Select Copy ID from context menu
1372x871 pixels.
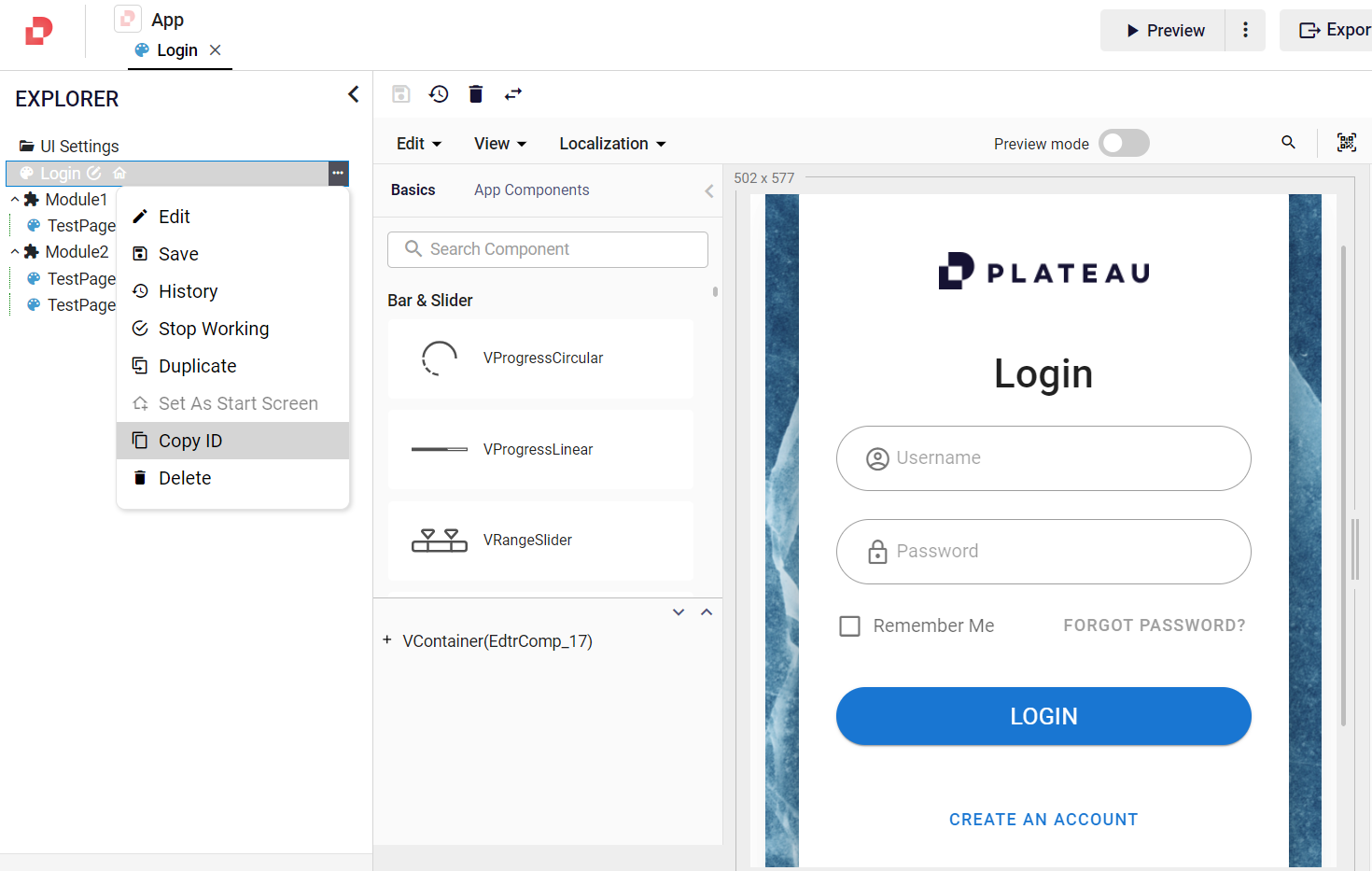point(190,441)
